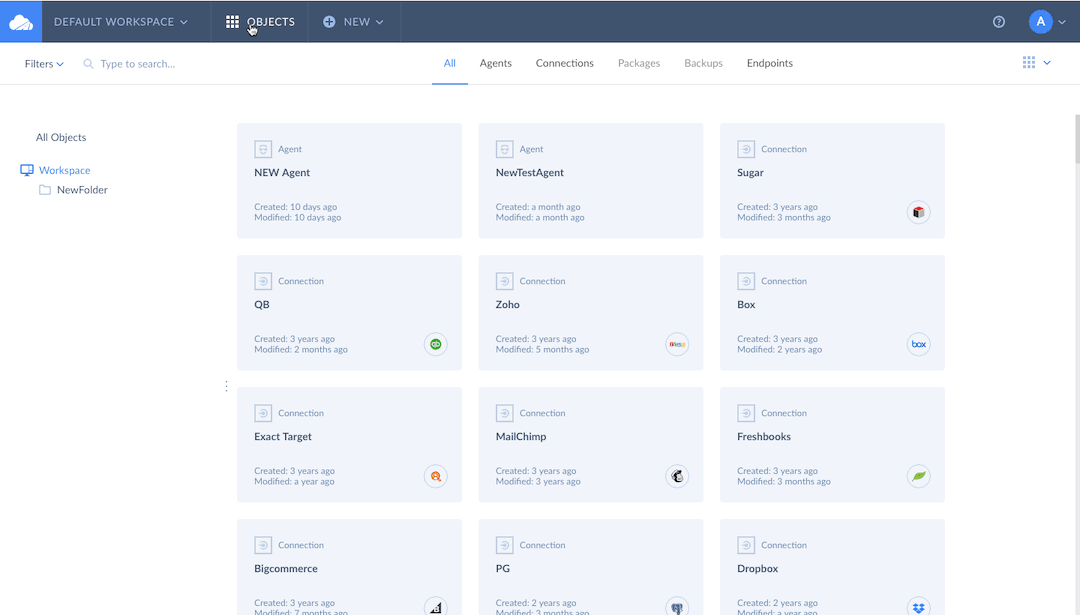Open the QB connection card
This screenshot has height=615, width=1080.
(349, 313)
